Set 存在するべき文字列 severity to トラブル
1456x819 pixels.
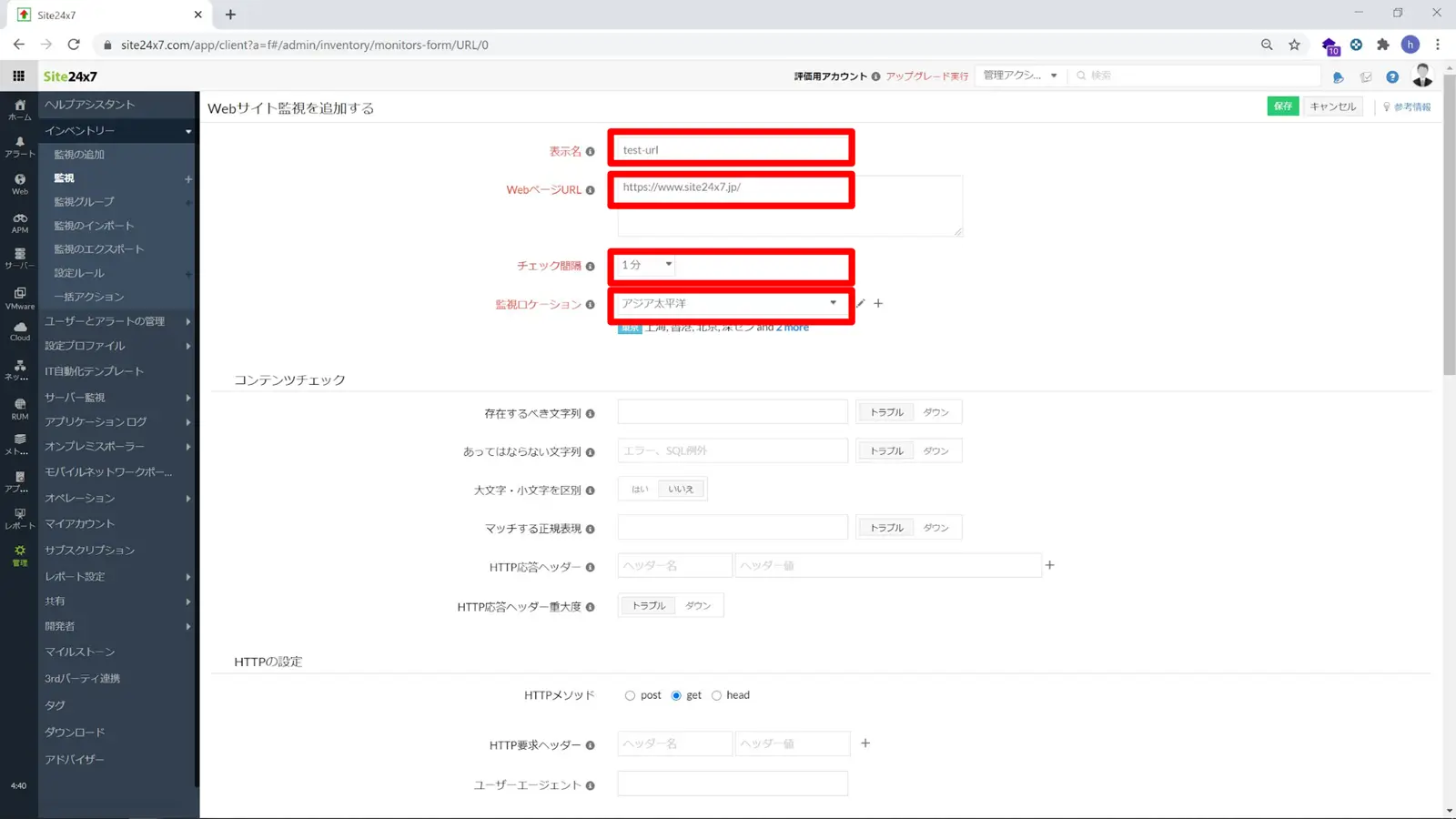887,412
